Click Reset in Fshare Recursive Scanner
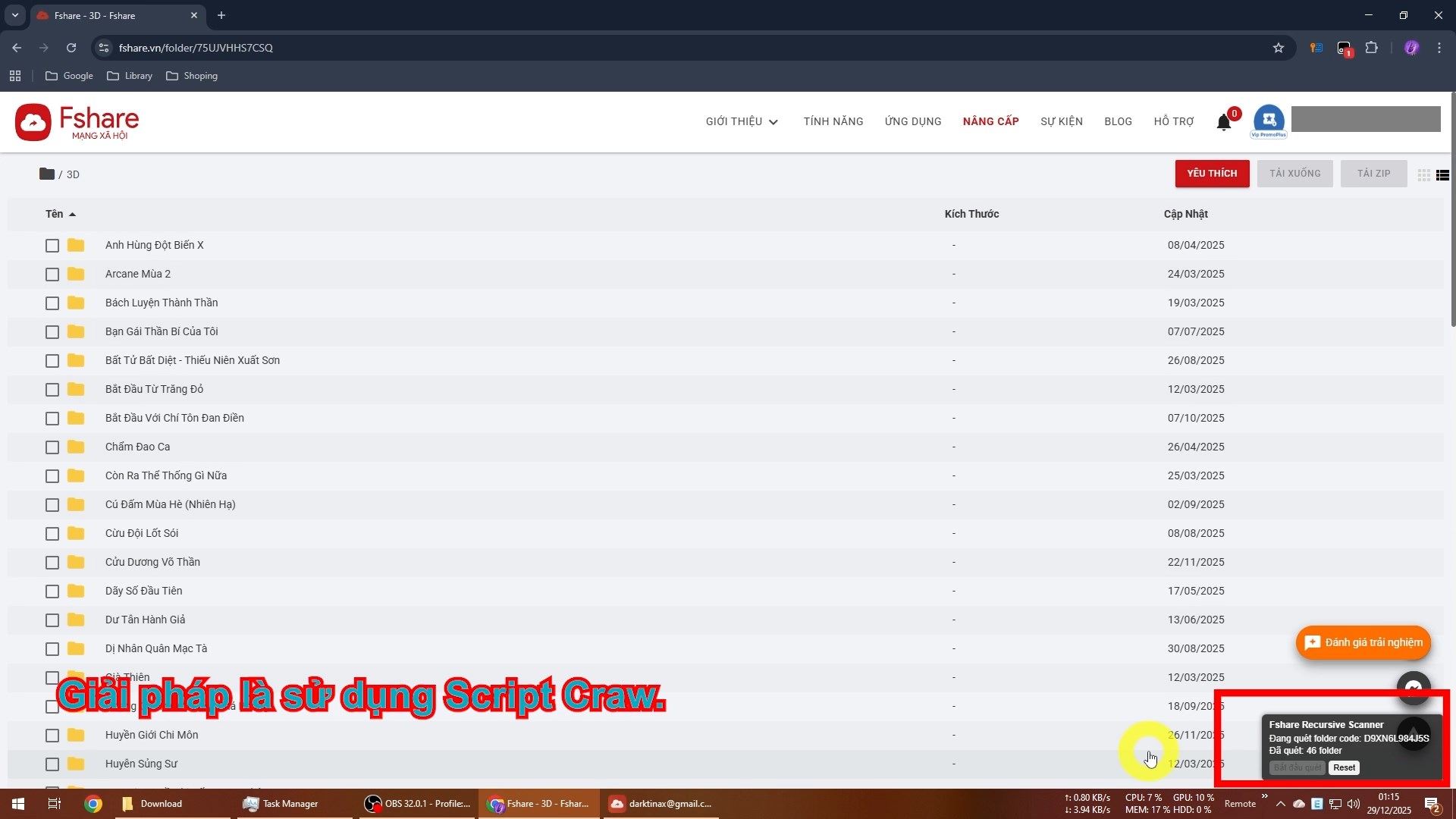Viewport: 1456px width, 819px height. coord(1344,767)
